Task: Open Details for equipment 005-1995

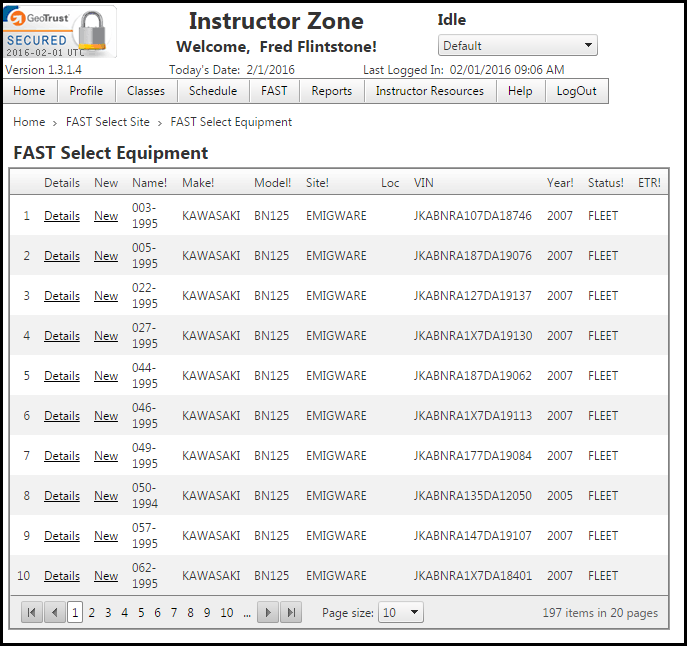Action: click(x=62, y=256)
